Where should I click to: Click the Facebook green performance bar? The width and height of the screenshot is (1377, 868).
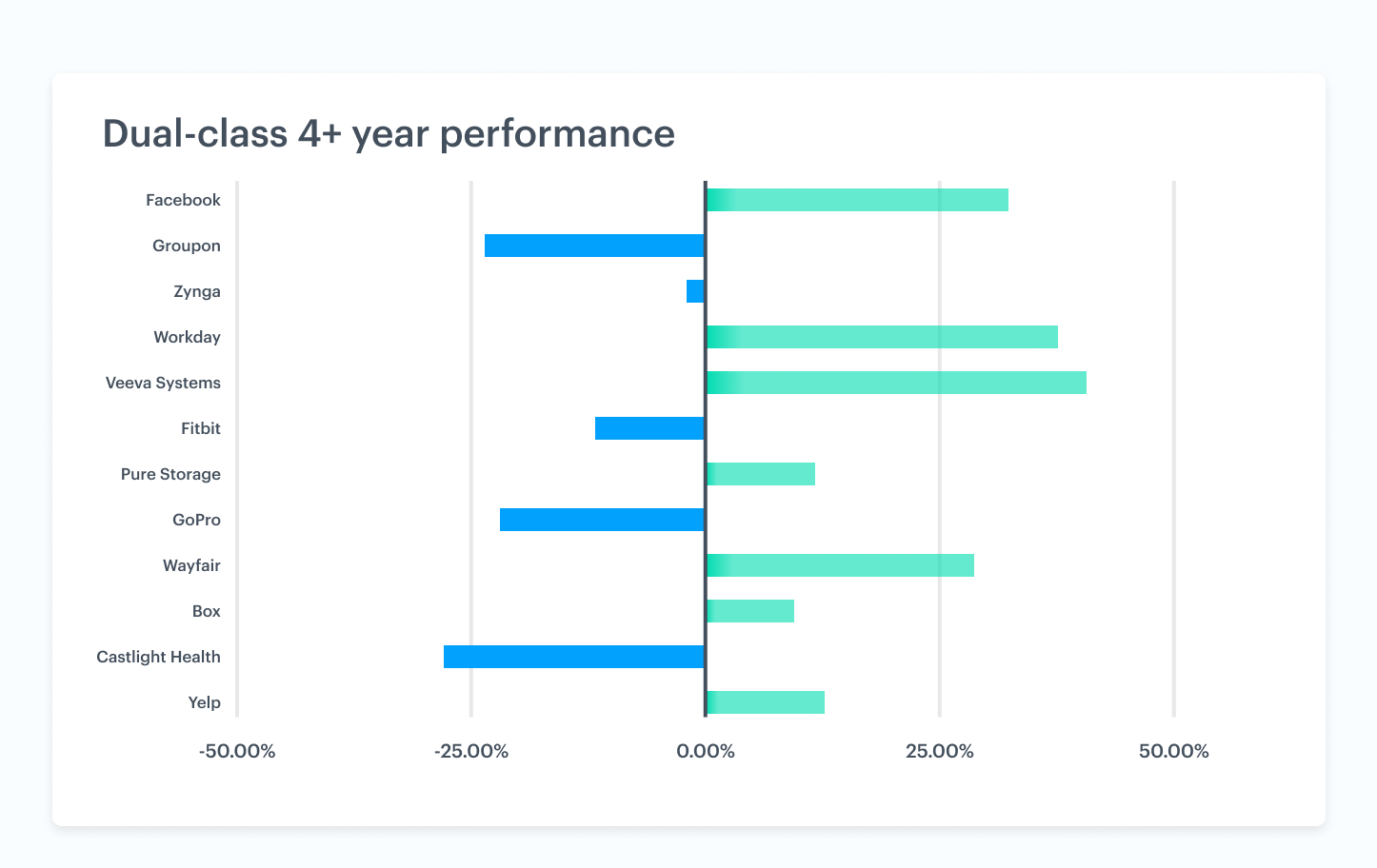(x=857, y=200)
